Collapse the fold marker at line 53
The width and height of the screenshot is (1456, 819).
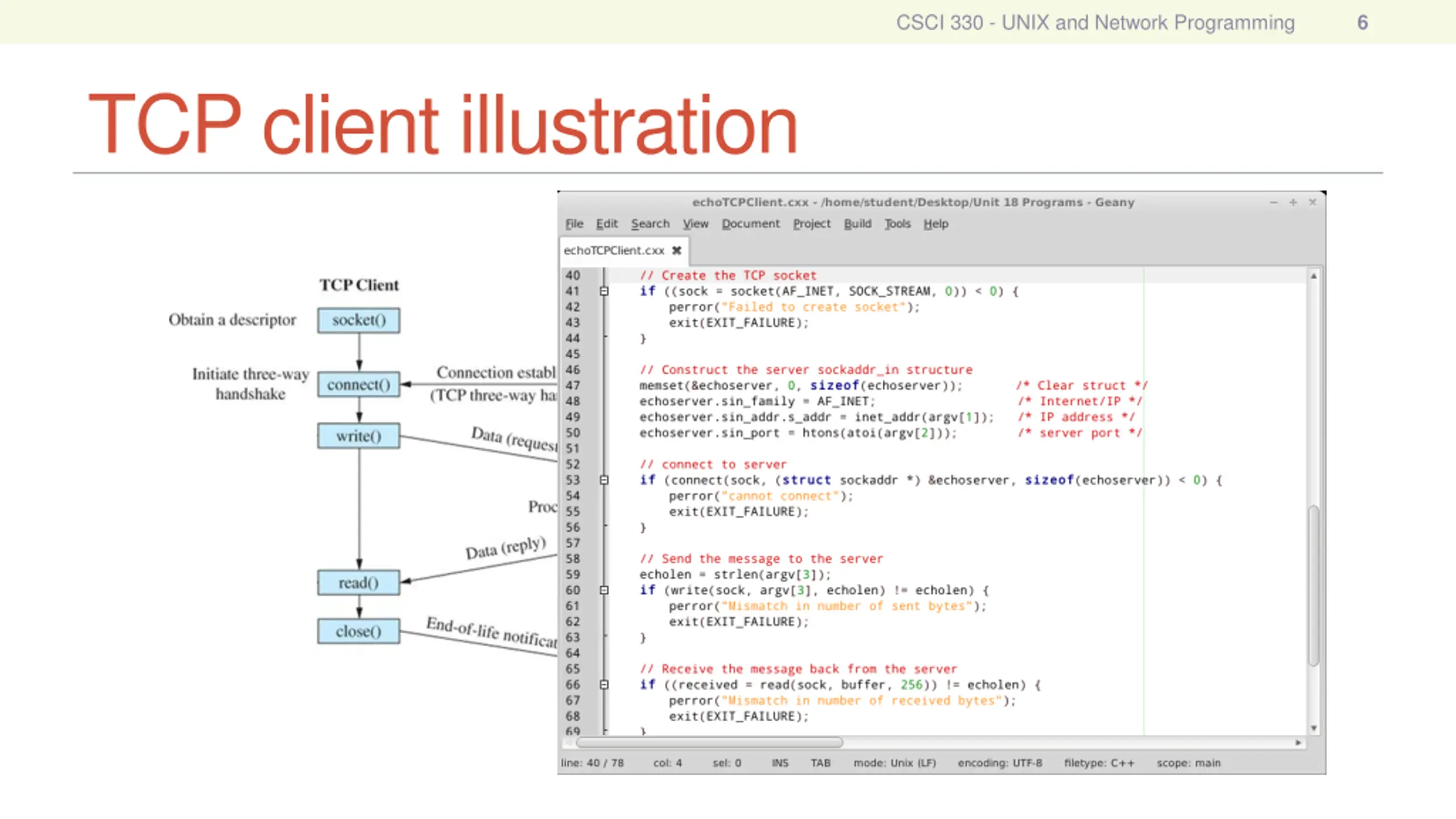click(x=604, y=480)
